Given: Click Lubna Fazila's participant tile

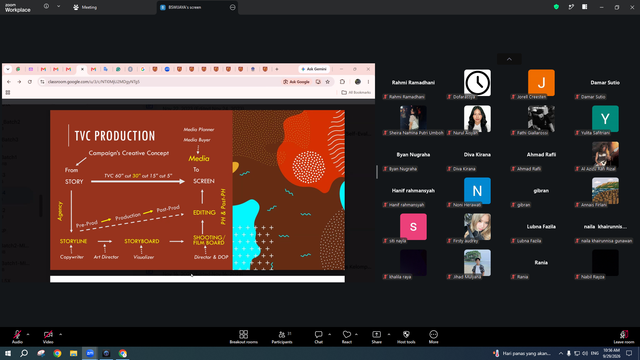Looking at the screenshot, I should point(541,228).
